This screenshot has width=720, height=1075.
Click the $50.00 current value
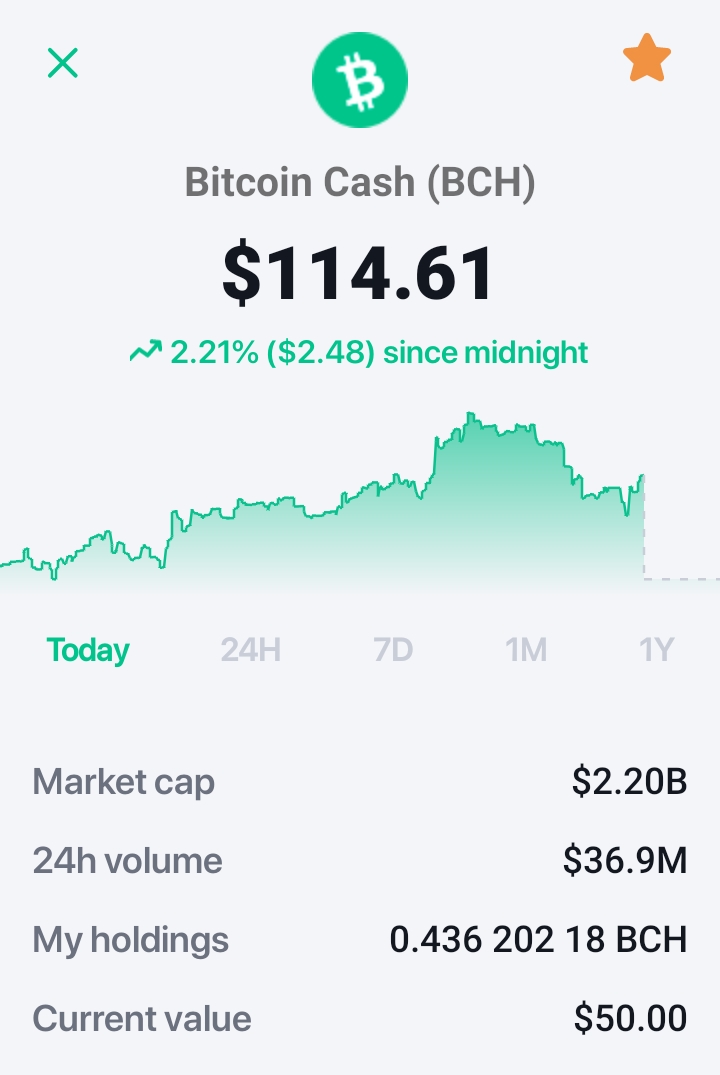click(x=630, y=1017)
